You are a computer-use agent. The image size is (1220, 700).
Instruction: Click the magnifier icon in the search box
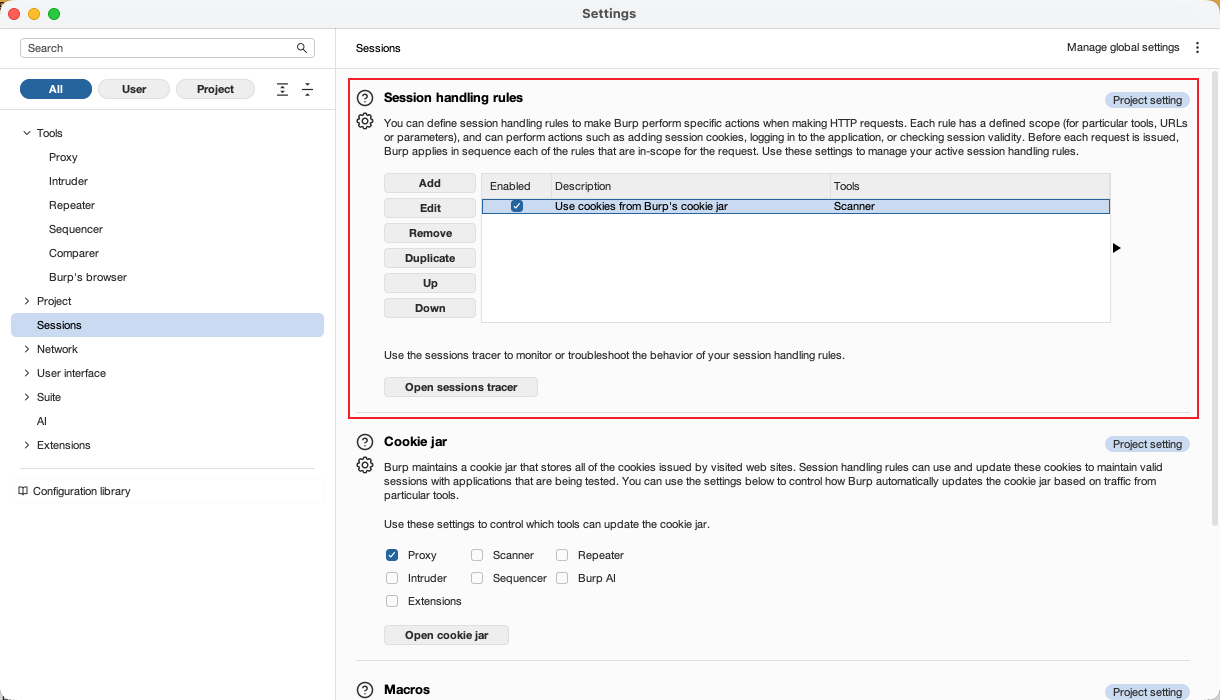click(x=302, y=48)
